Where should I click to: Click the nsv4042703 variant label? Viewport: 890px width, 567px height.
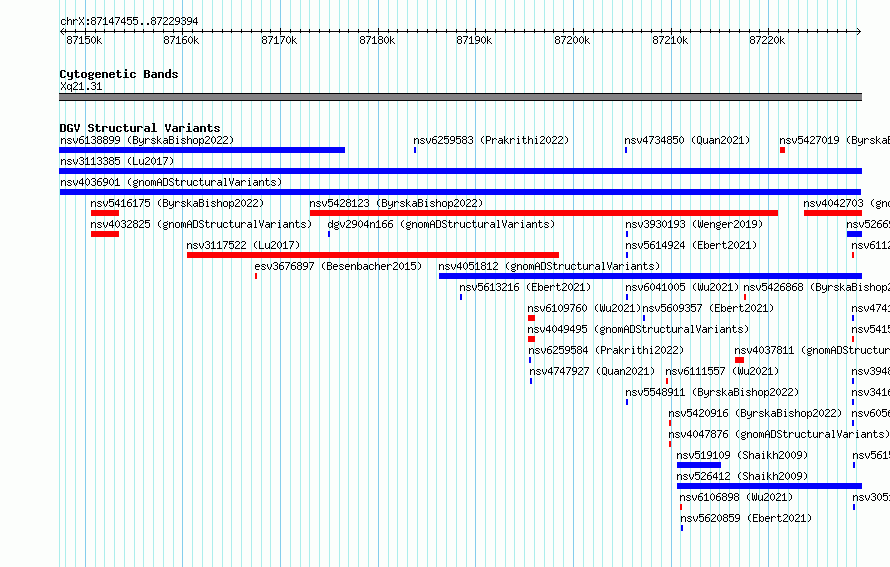846,203
